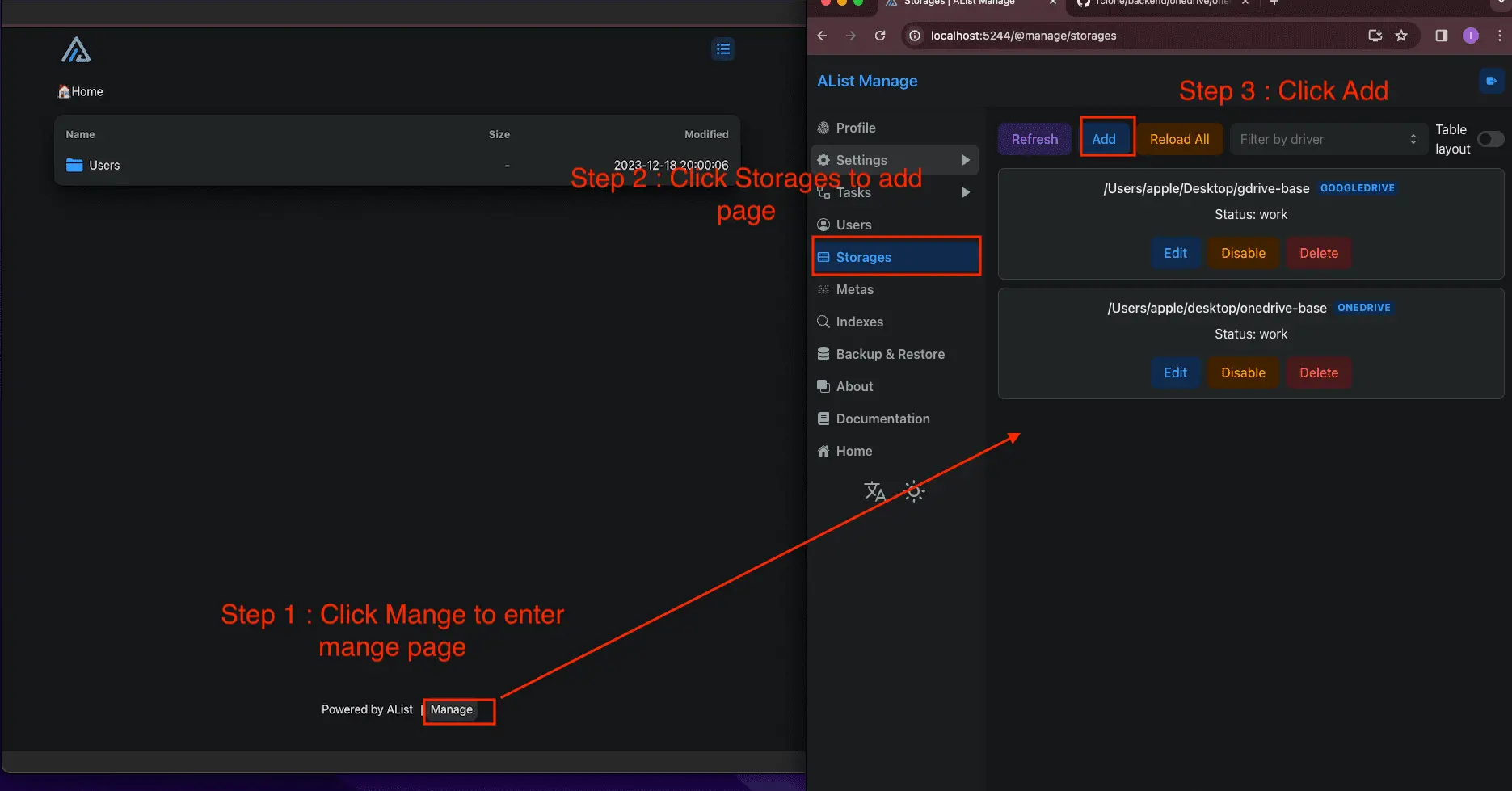Switch to the rclone GitHub tab
This screenshot has height=791, width=1512.
point(1160,3)
